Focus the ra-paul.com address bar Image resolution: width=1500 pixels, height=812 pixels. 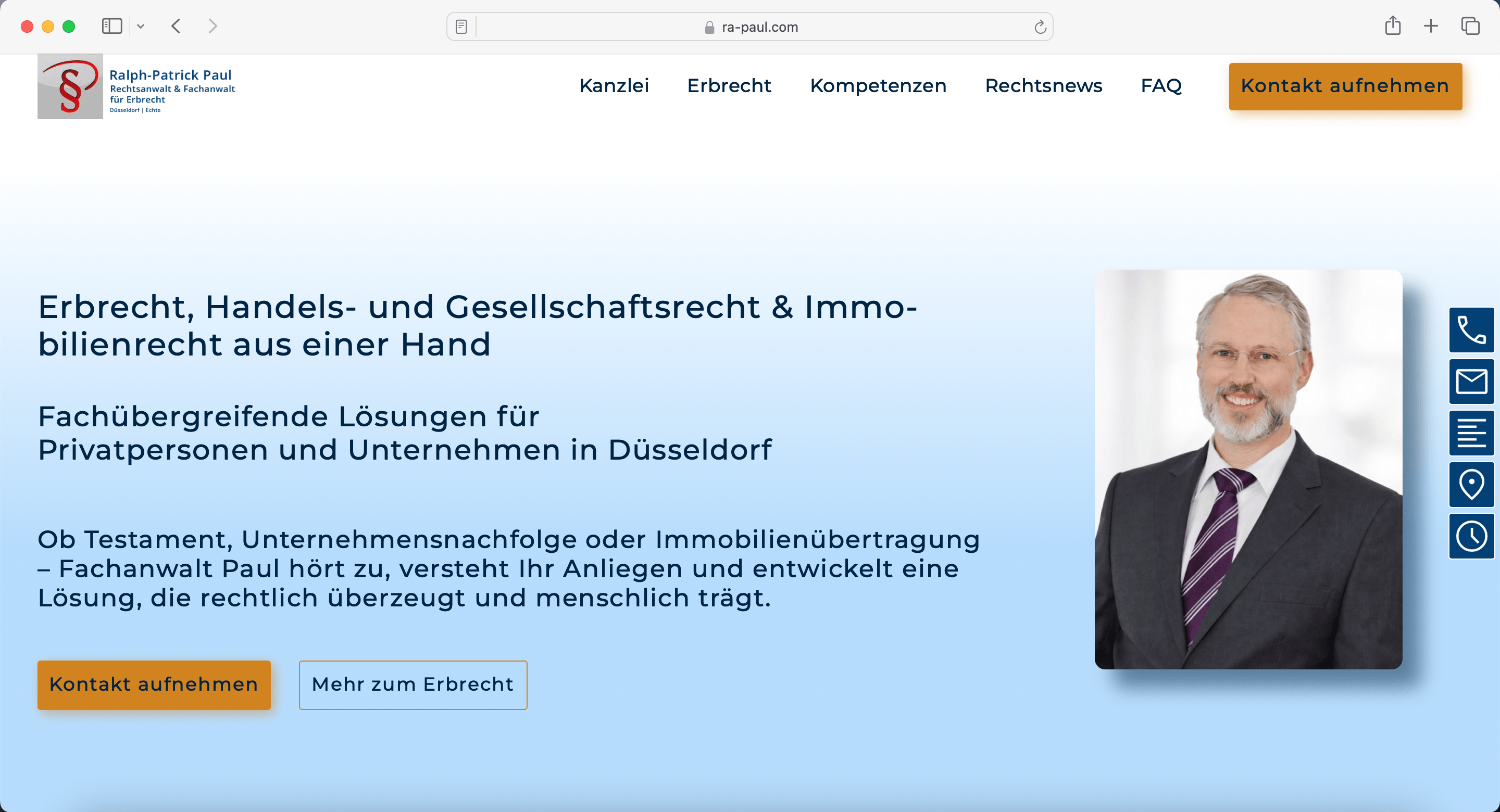750,27
